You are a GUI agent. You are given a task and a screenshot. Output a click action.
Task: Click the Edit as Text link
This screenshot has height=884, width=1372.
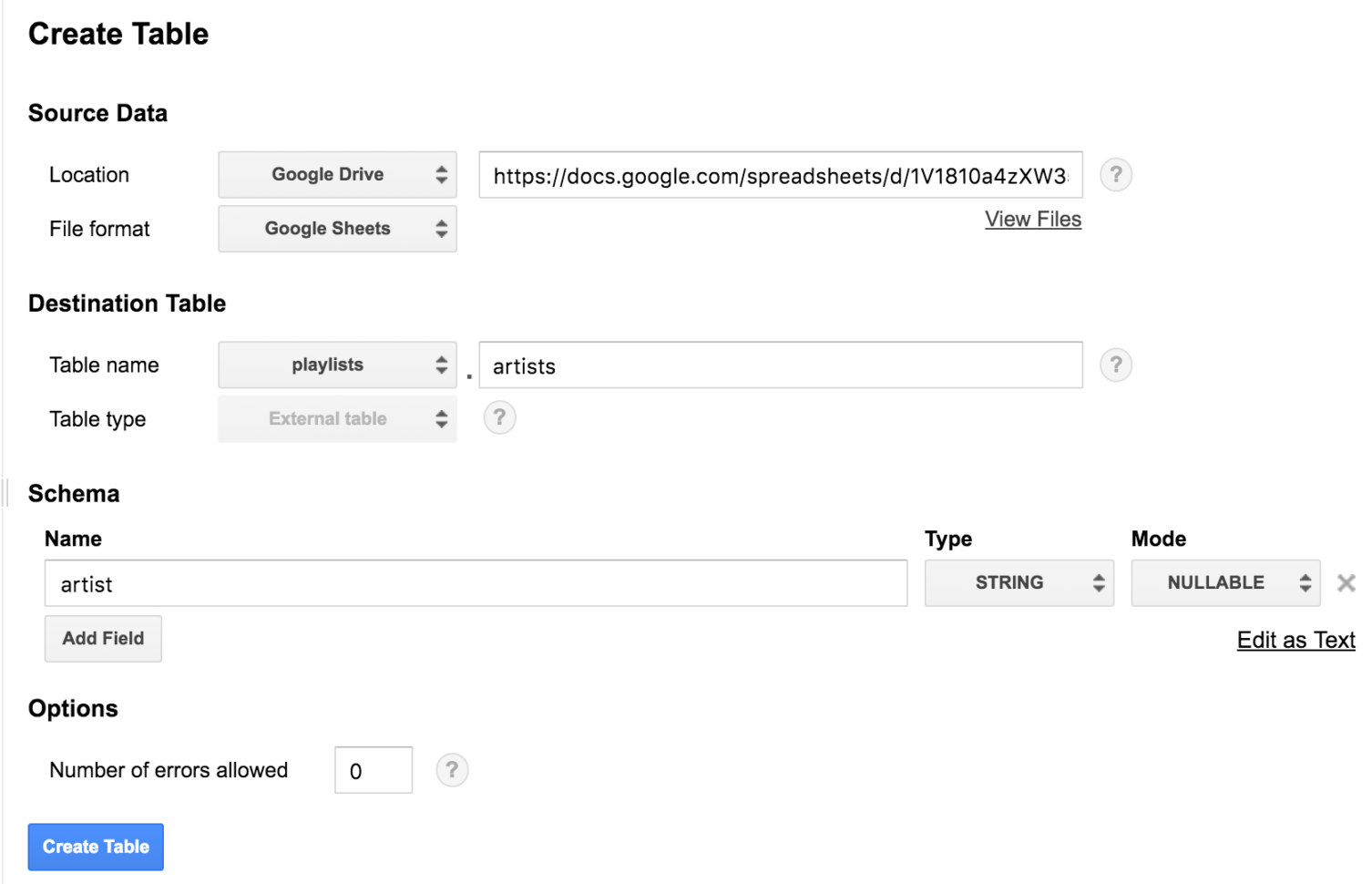click(1295, 639)
